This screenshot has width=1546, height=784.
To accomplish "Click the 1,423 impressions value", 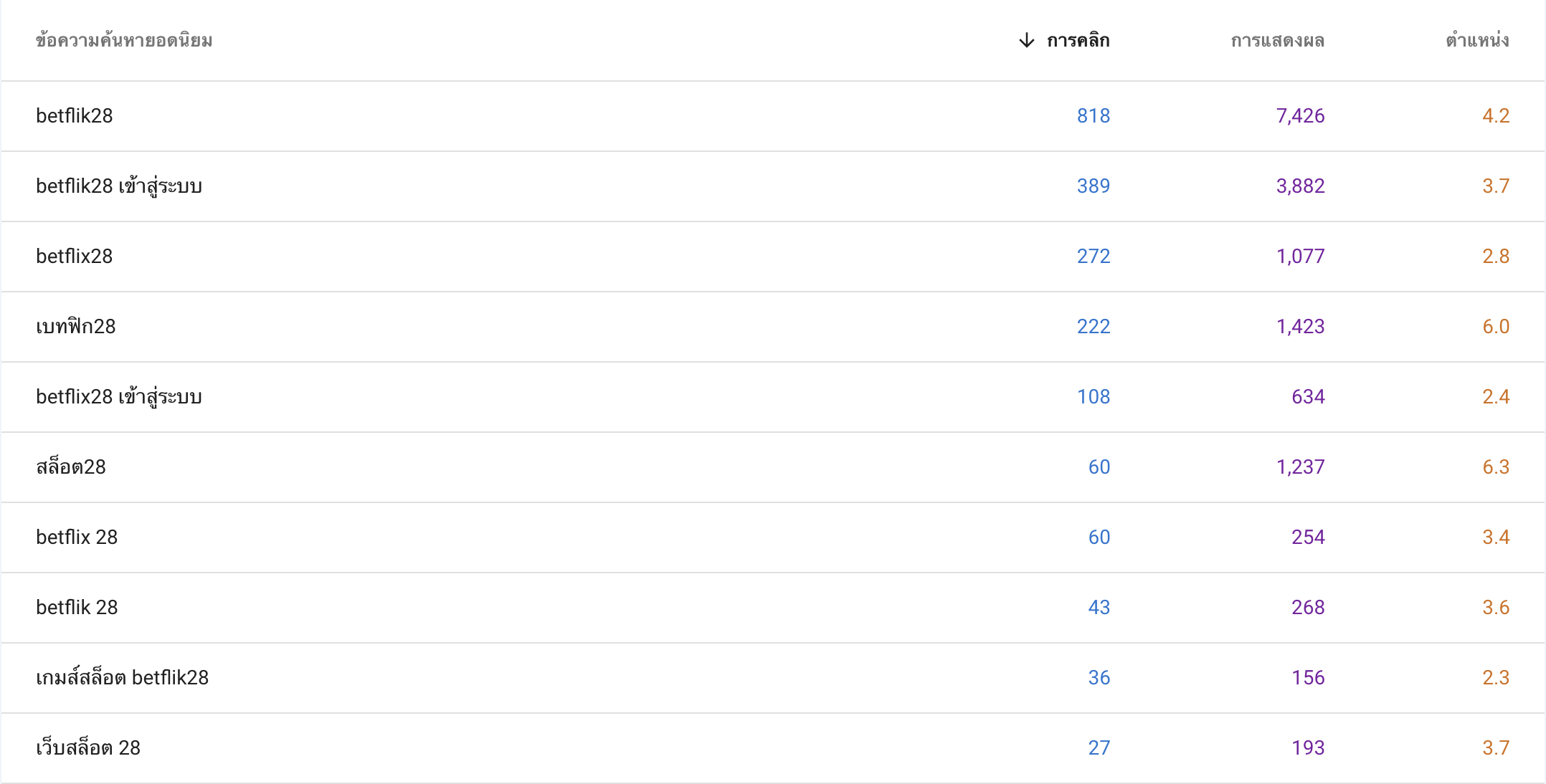I will 1300,327.
